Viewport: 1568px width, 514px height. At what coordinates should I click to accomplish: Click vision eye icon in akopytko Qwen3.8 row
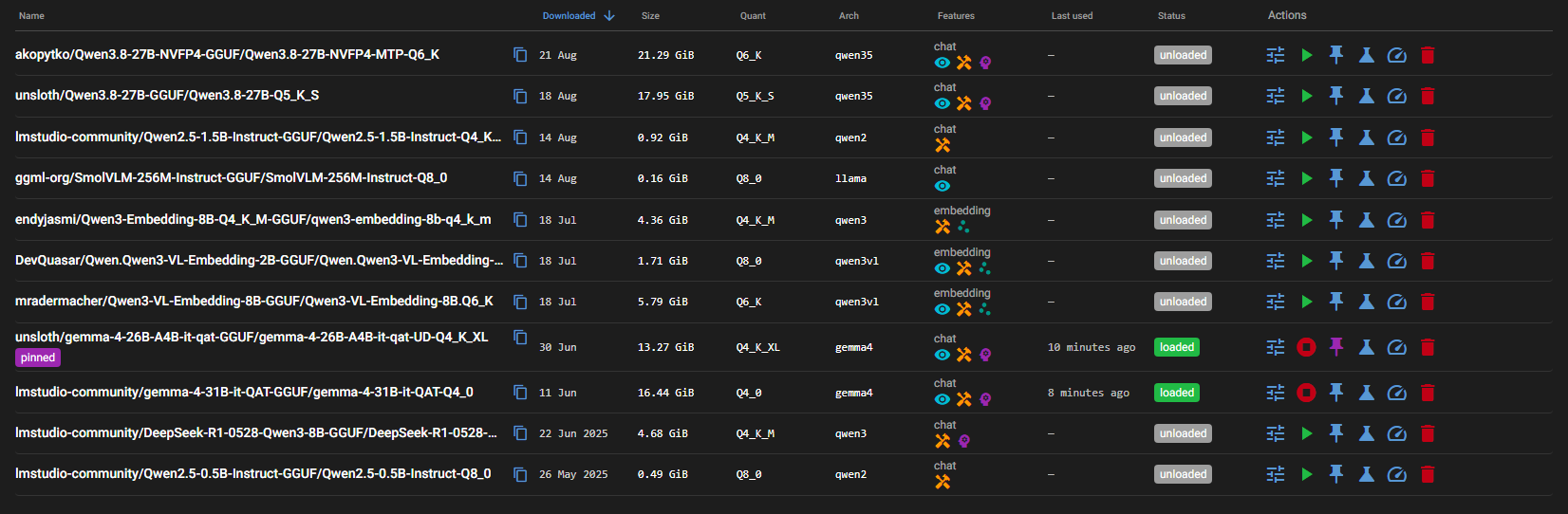[942, 63]
